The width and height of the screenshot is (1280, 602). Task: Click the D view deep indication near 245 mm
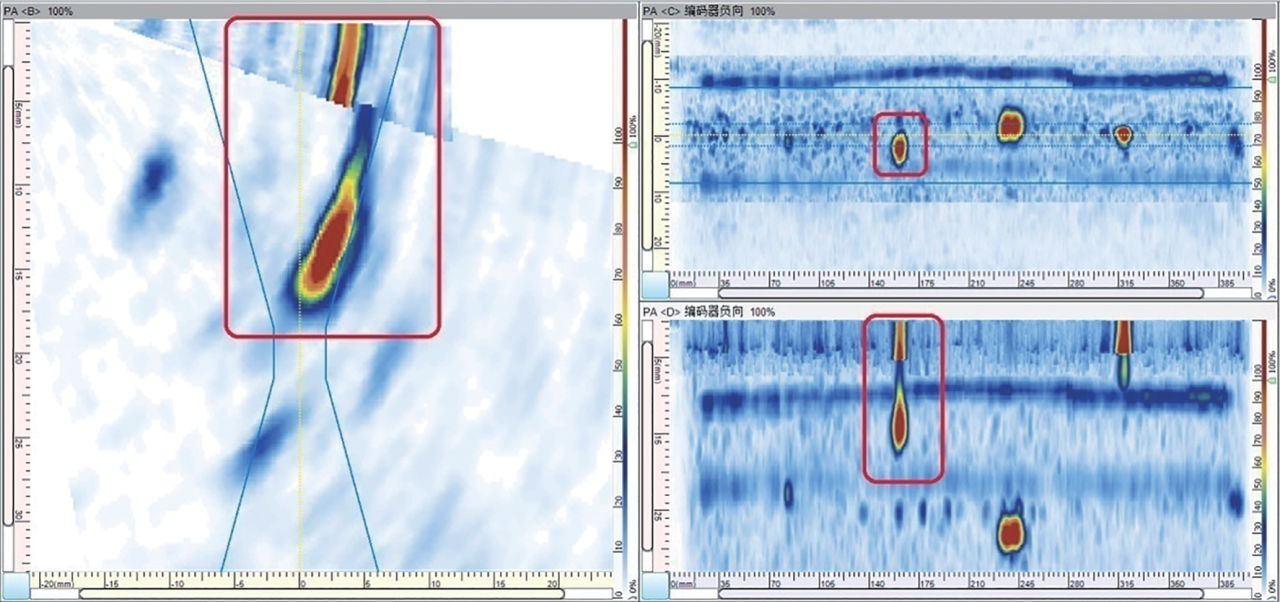[x=1011, y=533]
